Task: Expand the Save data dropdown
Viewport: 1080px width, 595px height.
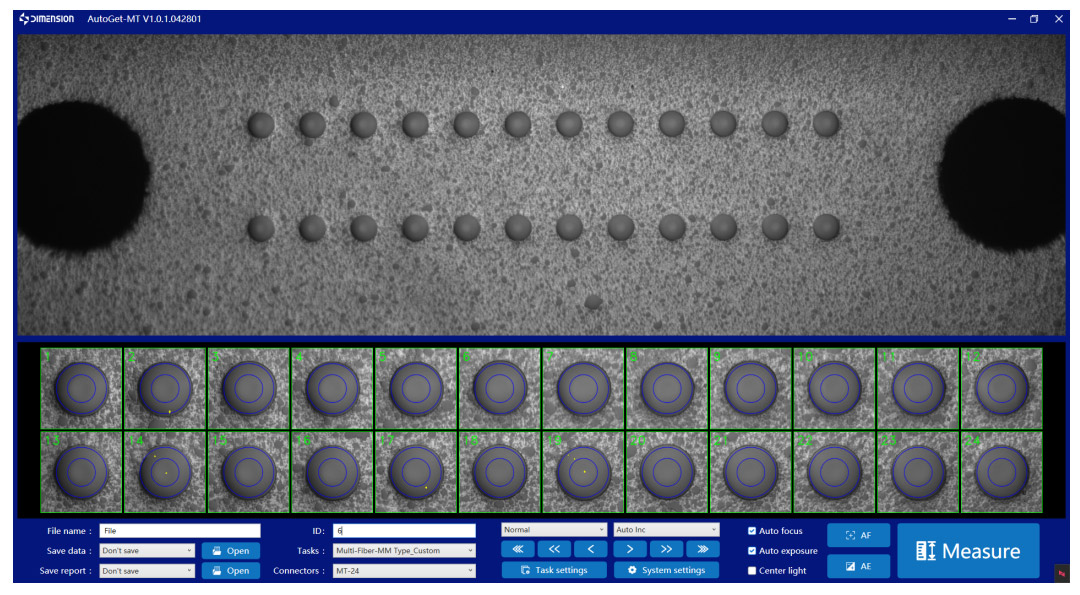Action: point(147,551)
